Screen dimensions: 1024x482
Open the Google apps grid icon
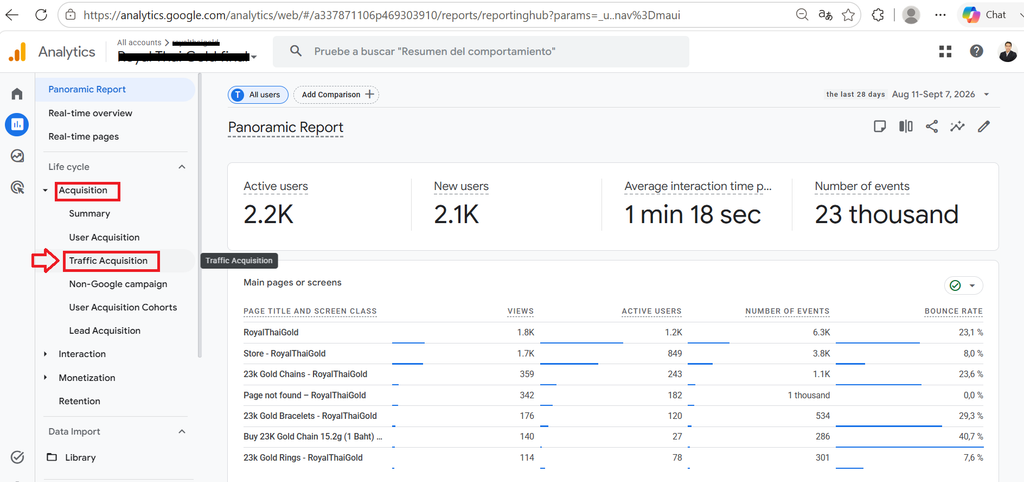click(945, 52)
